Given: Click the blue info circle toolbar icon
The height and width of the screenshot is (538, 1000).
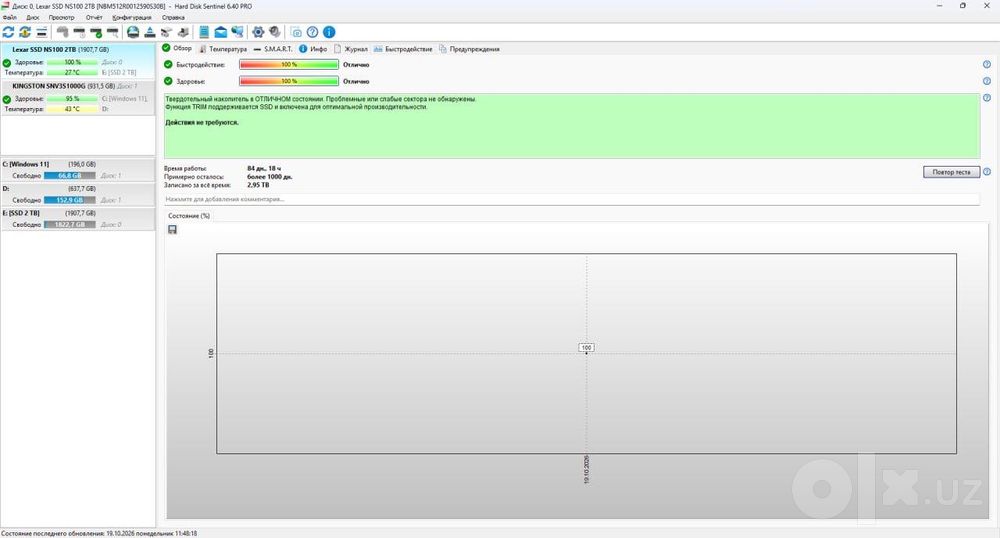Looking at the screenshot, I should 329,32.
